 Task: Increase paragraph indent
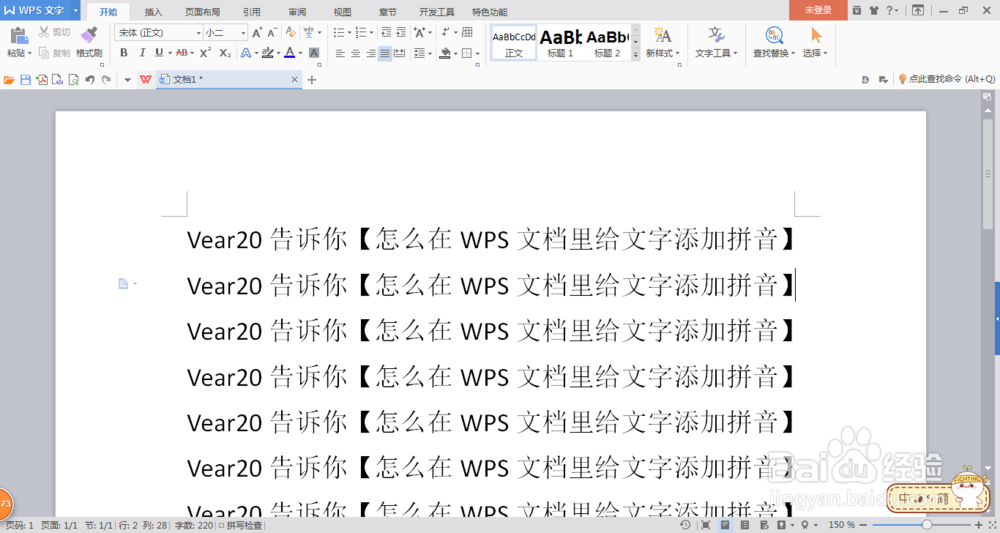point(401,33)
